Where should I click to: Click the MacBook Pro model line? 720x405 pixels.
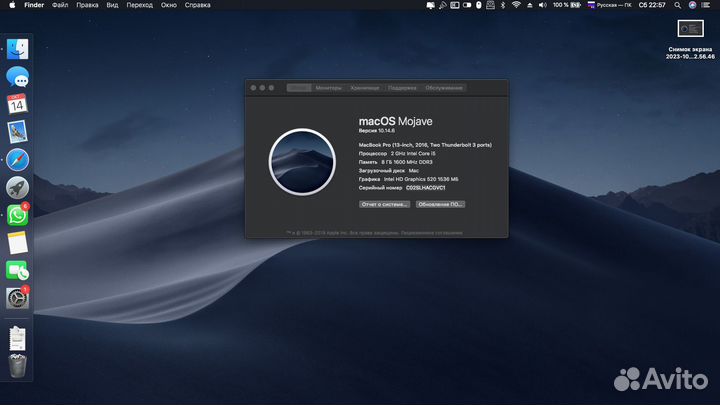(x=425, y=145)
